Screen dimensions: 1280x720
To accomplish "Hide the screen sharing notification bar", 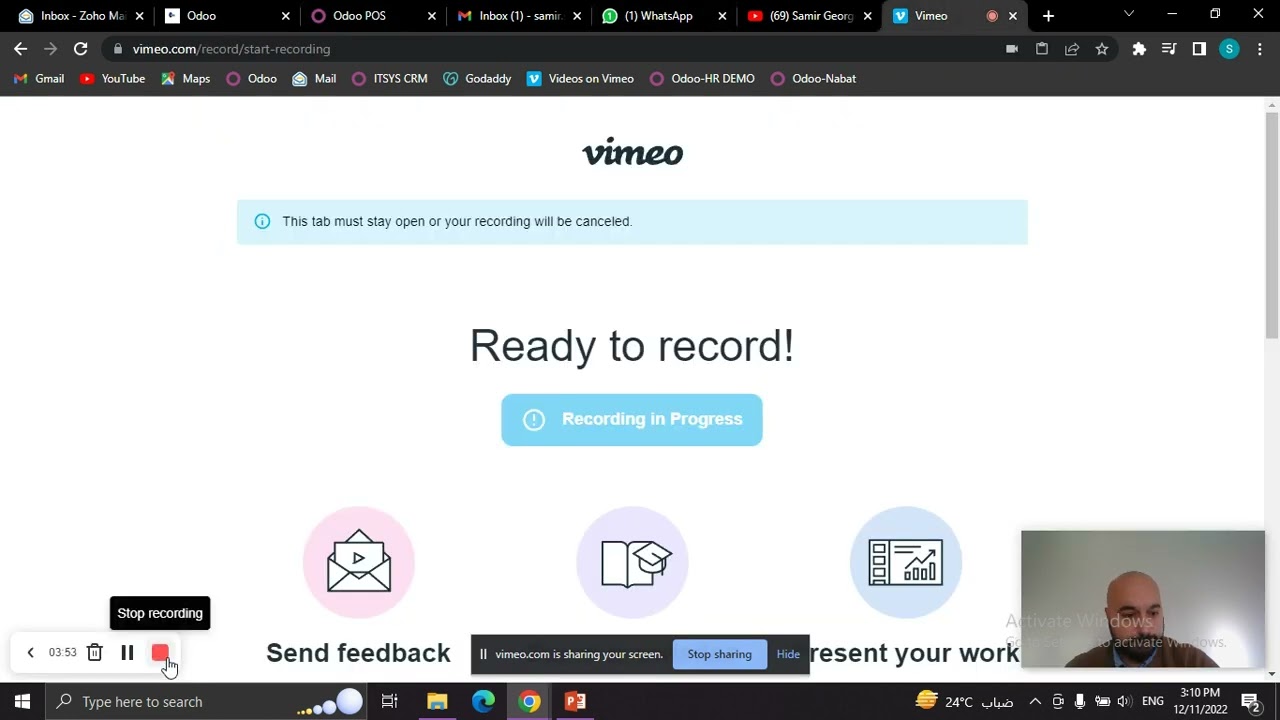I will click(788, 654).
